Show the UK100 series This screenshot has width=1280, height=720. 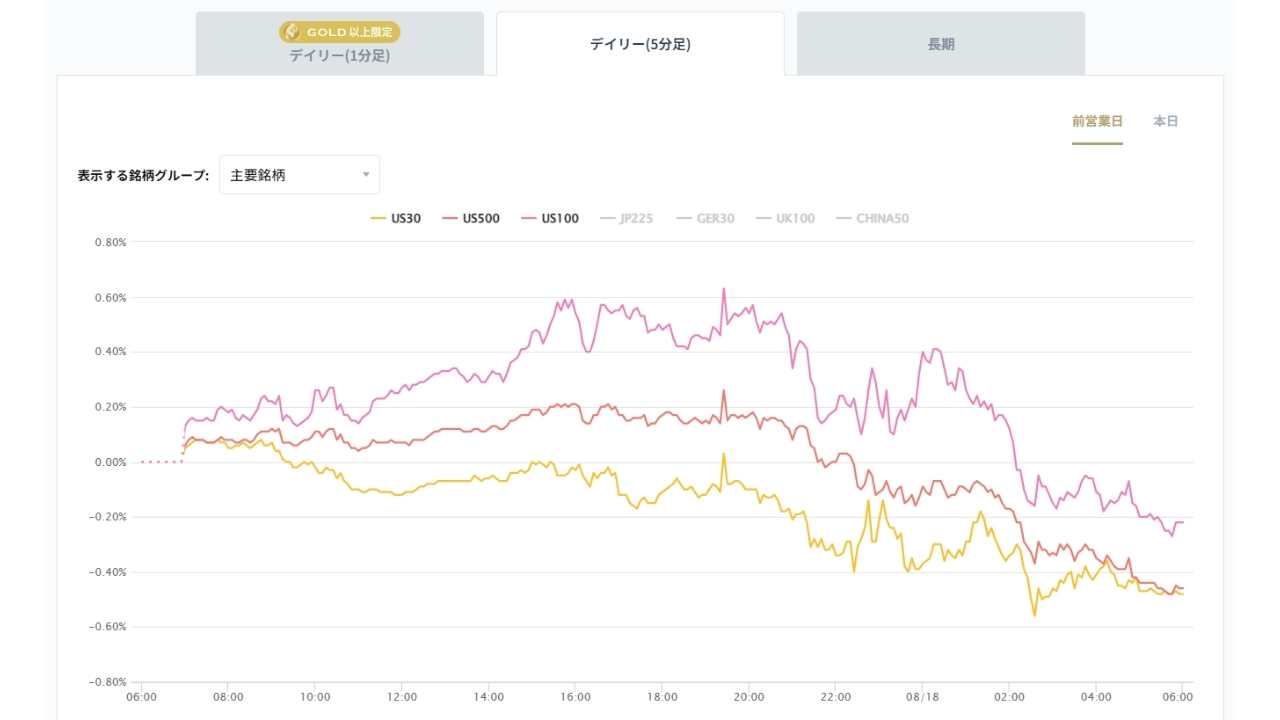pos(785,218)
